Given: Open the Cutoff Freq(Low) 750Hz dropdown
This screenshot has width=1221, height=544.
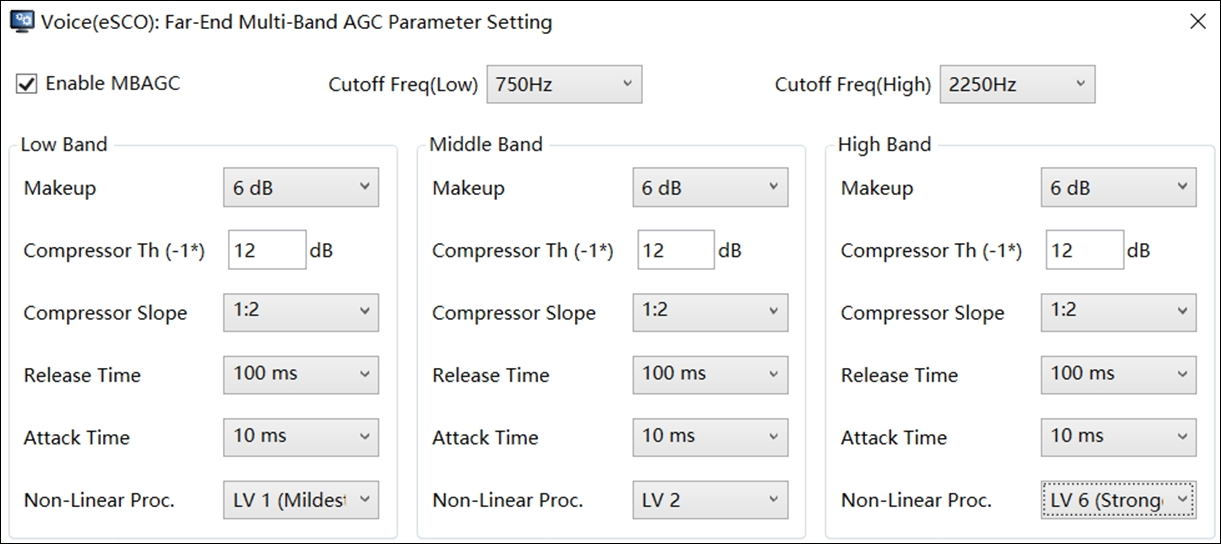Looking at the screenshot, I should pyautogui.click(x=564, y=85).
